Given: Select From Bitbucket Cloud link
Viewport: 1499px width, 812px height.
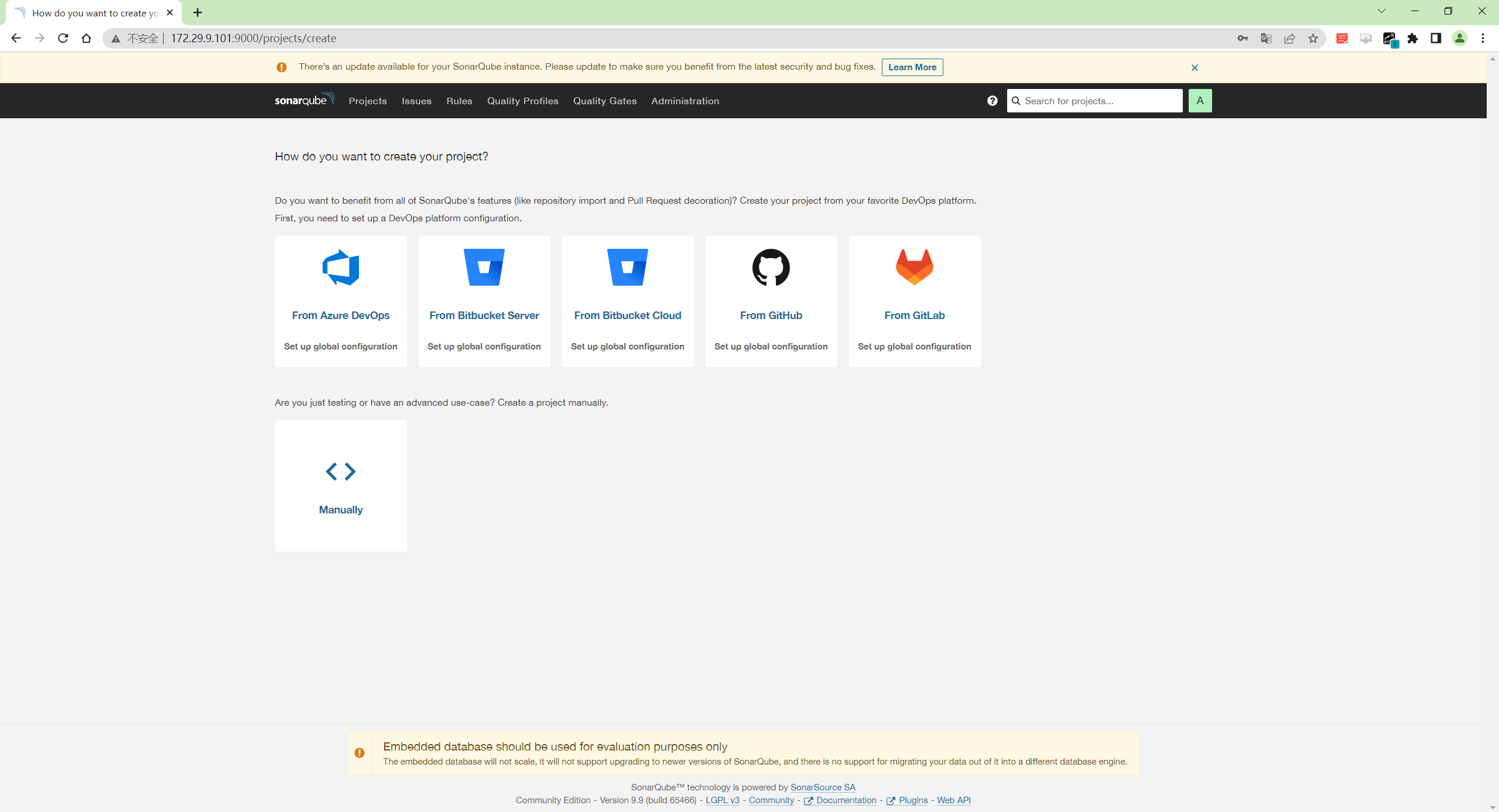Looking at the screenshot, I should click(628, 315).
